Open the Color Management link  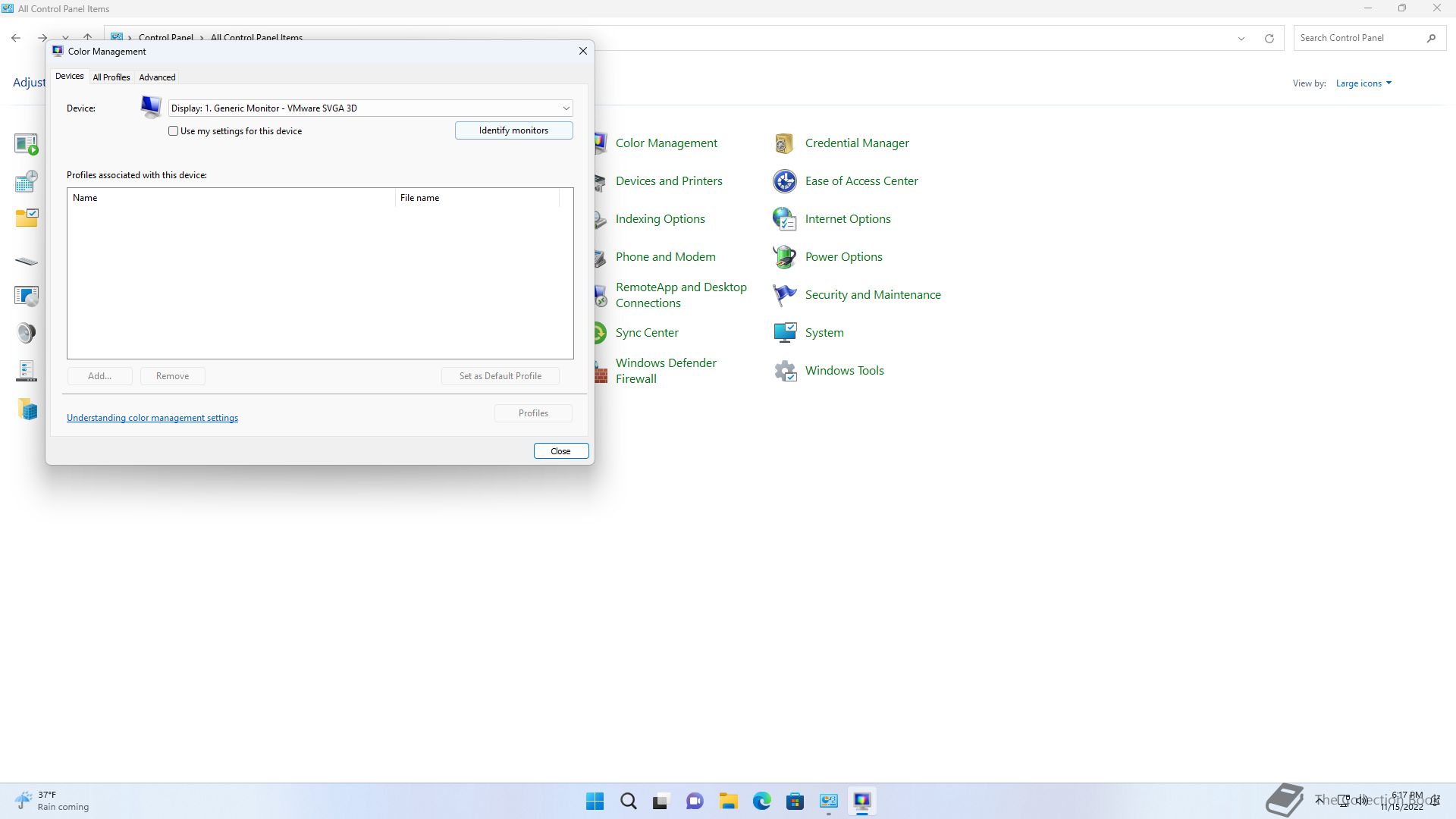pos(666,143)
